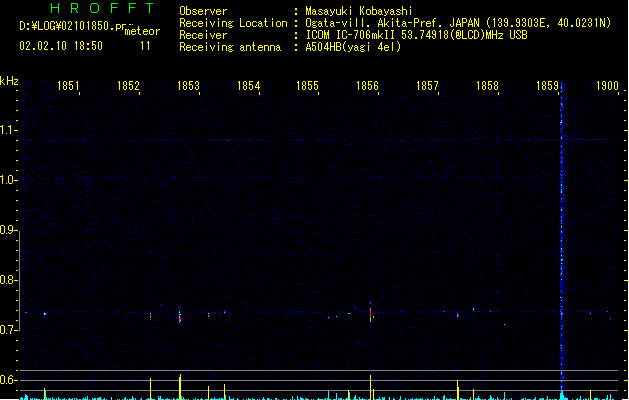Click the 0.7 kHz frequency label

[x=8, y=330]
